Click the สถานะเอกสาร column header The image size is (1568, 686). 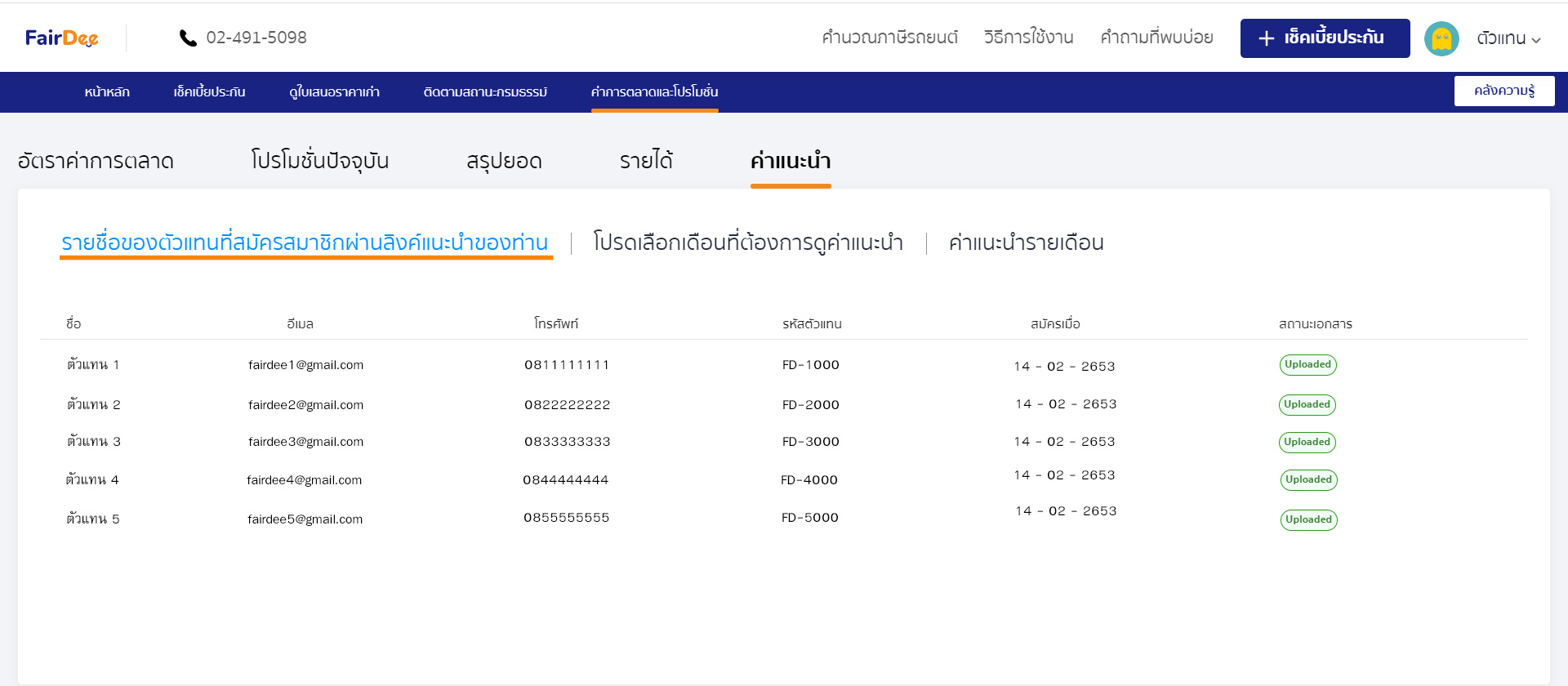[1316, 323]
